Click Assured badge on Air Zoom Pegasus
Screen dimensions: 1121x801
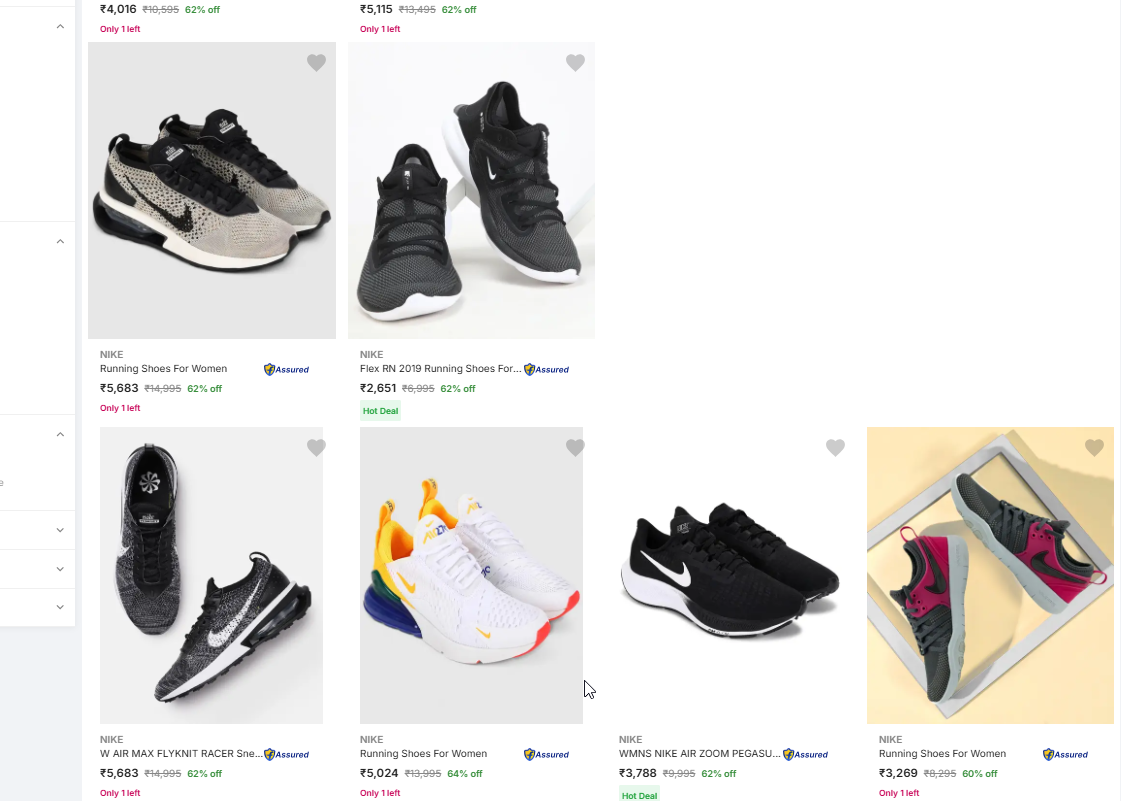[x=805, y=754]
